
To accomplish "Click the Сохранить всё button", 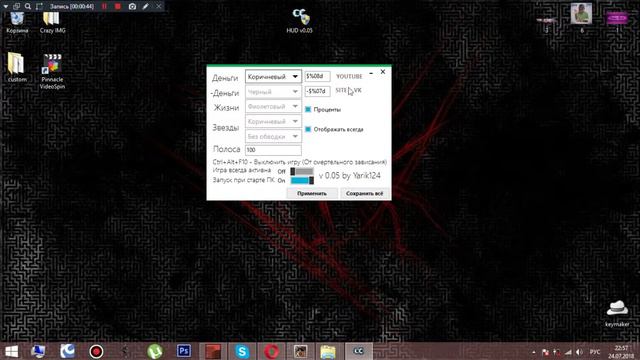I will [x=364, y=193].
